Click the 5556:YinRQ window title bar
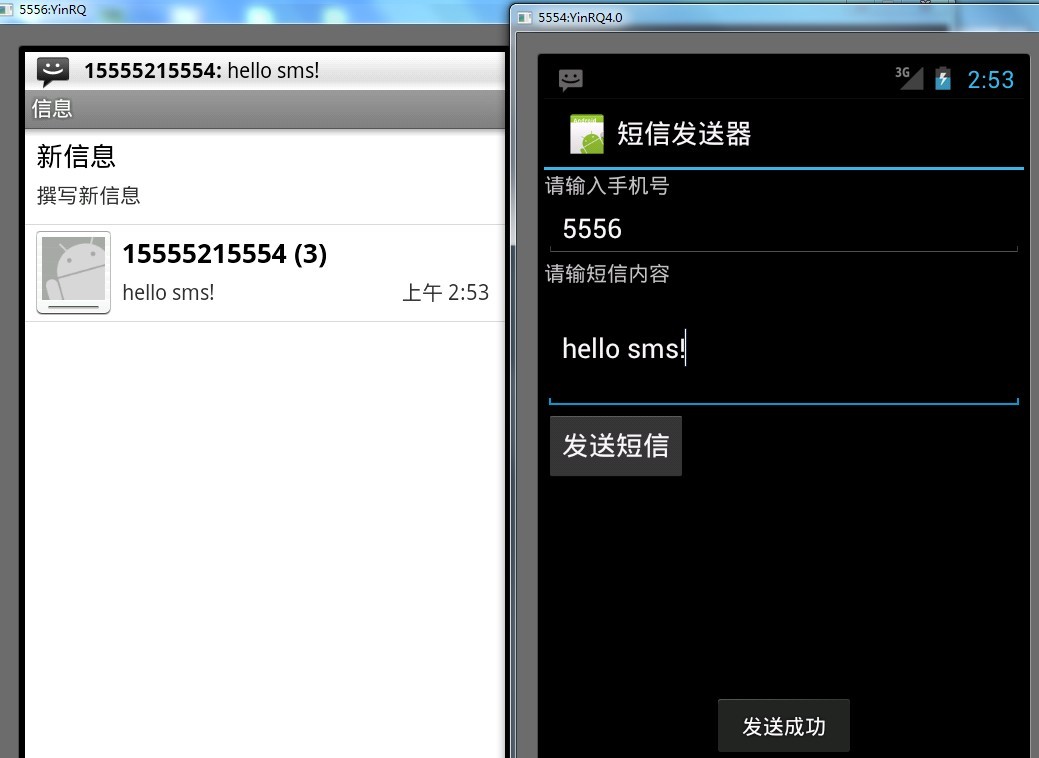This screenshot has width=1039, height=758. pyautogui.click(x=254, y=10)
